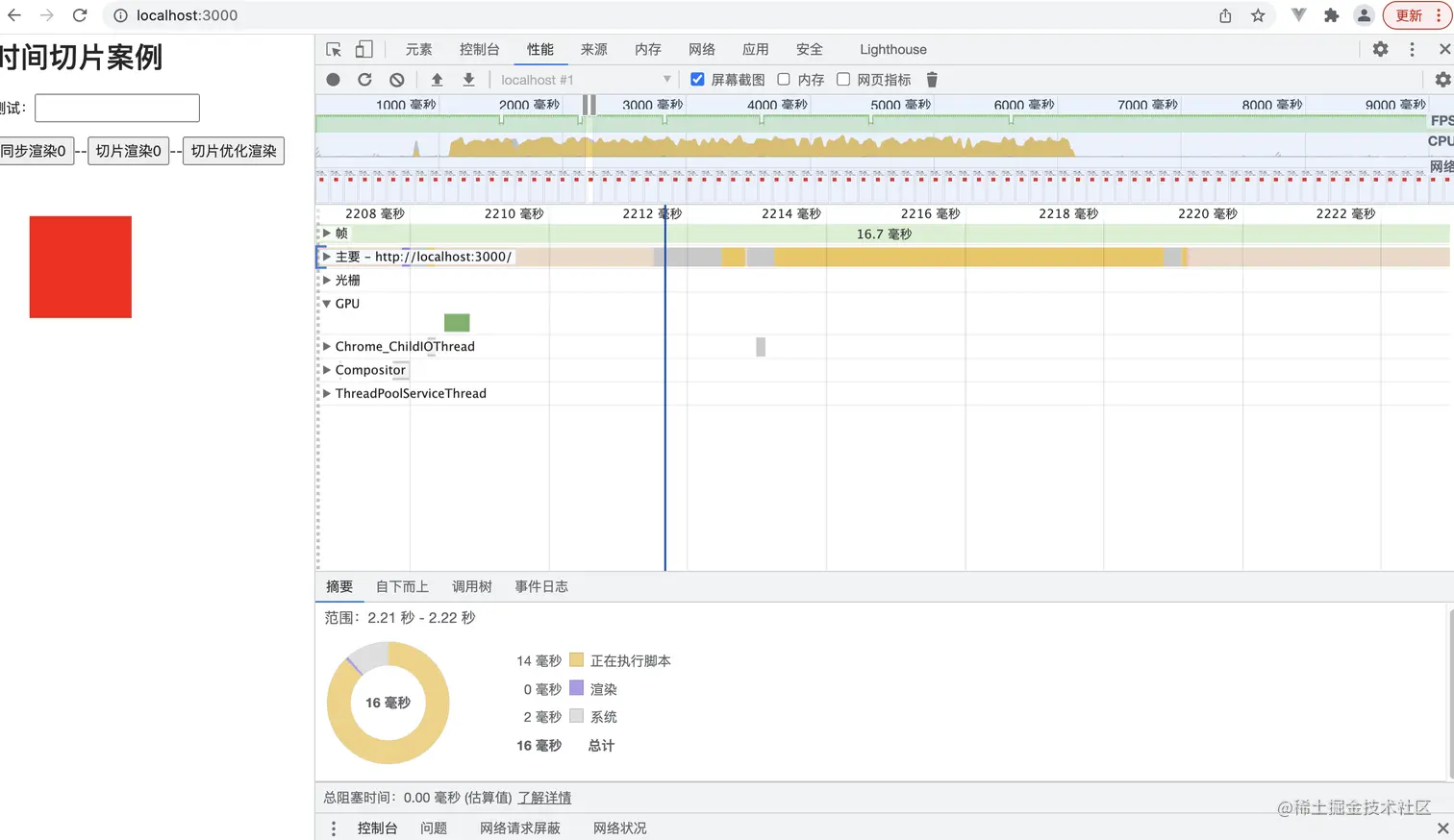This screenshot has width=1454, height=840.
Task: Go back in browser history
Action: pos(14,15)
